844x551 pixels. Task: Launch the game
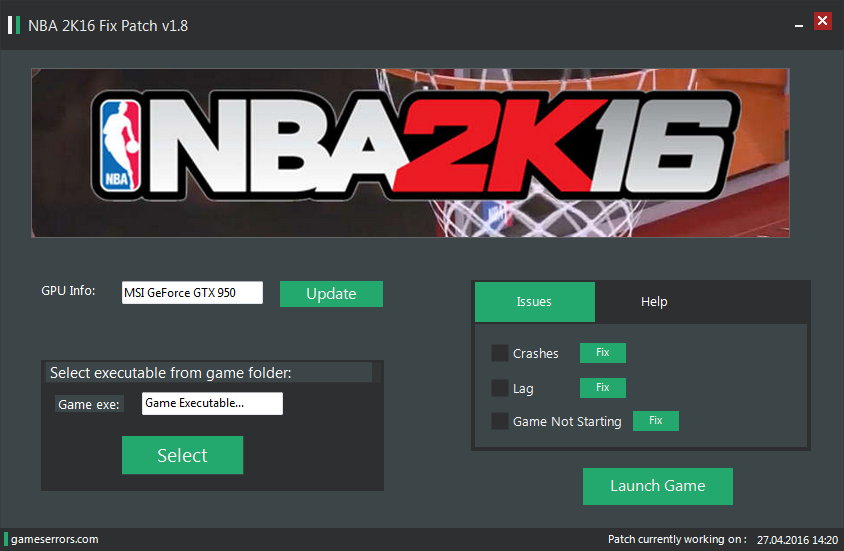(x=658, y=486)
